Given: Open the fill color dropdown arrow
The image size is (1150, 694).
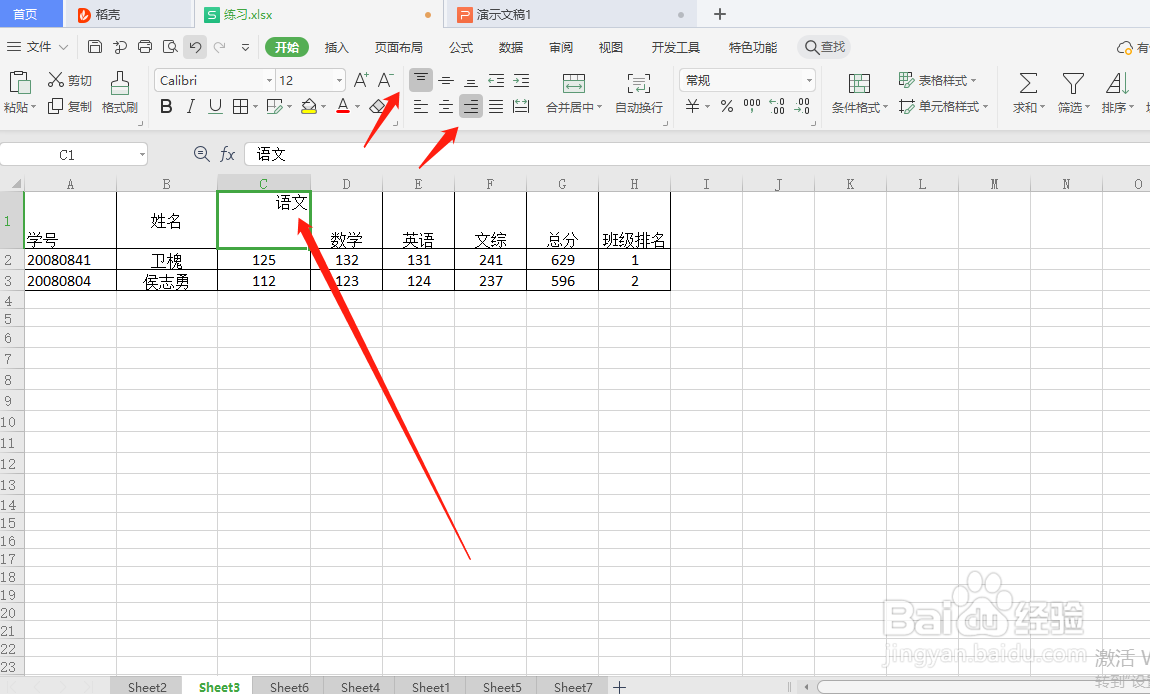Looking at the screenshot, I should [322, 106].
